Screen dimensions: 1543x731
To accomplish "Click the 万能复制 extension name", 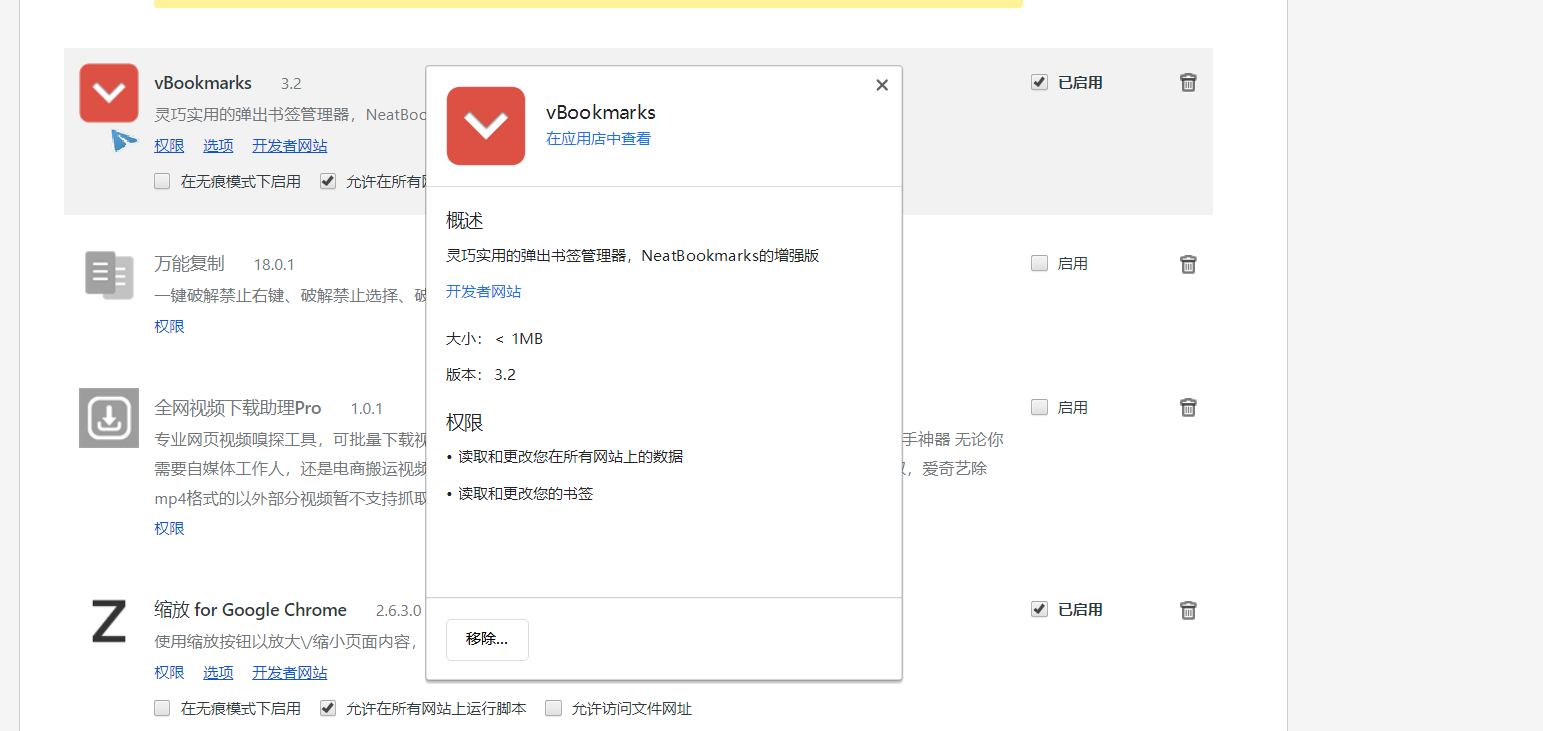I will (189, 264).
